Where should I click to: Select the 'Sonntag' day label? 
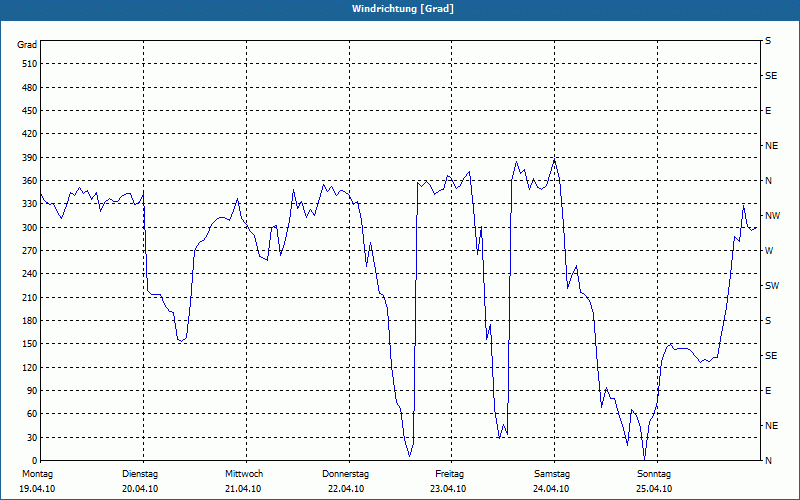654,474
